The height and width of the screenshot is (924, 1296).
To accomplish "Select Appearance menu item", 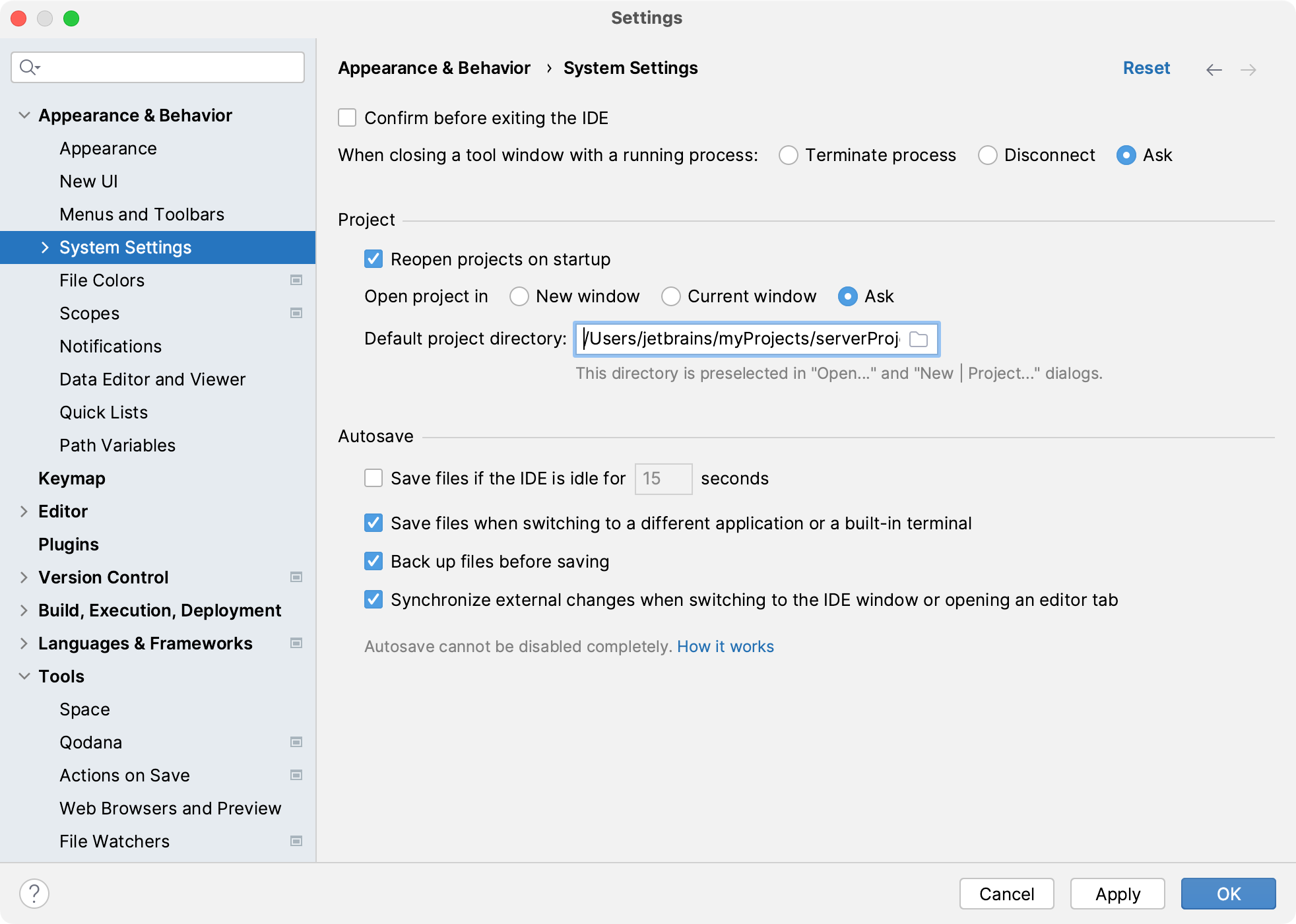I will (x=107, y=148).
